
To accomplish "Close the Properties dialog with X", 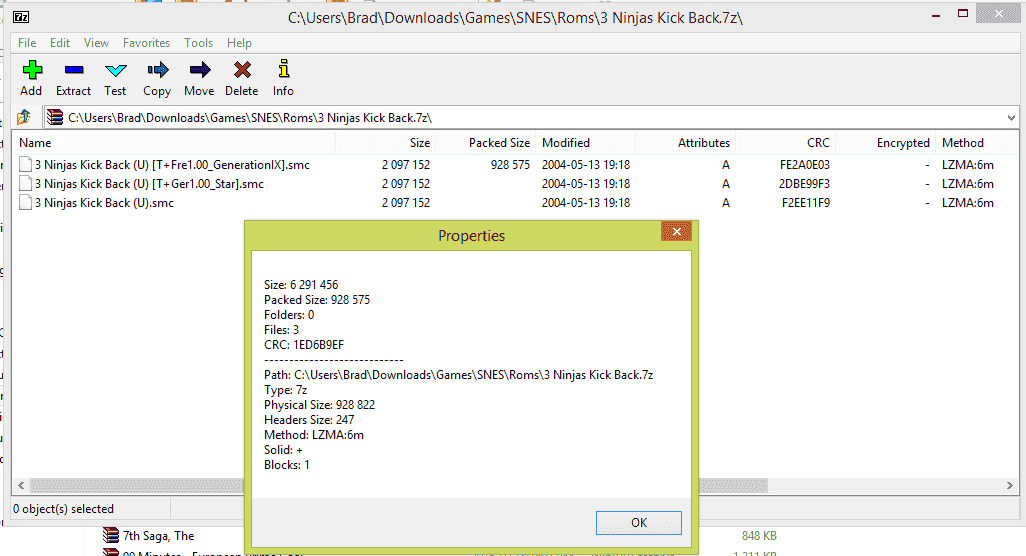I will coord(677,232).
